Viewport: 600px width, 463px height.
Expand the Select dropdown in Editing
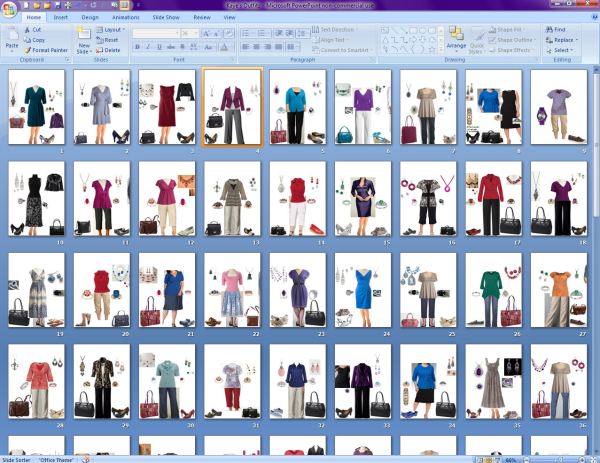pyautogui.click(x=560, y=49)
